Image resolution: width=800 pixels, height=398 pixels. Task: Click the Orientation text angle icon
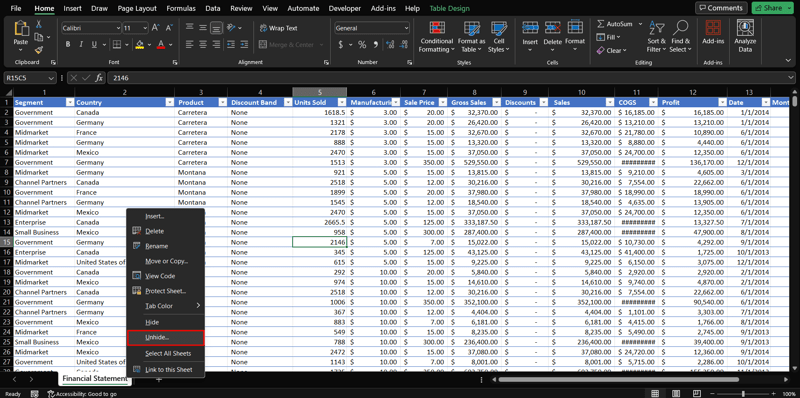231,28
